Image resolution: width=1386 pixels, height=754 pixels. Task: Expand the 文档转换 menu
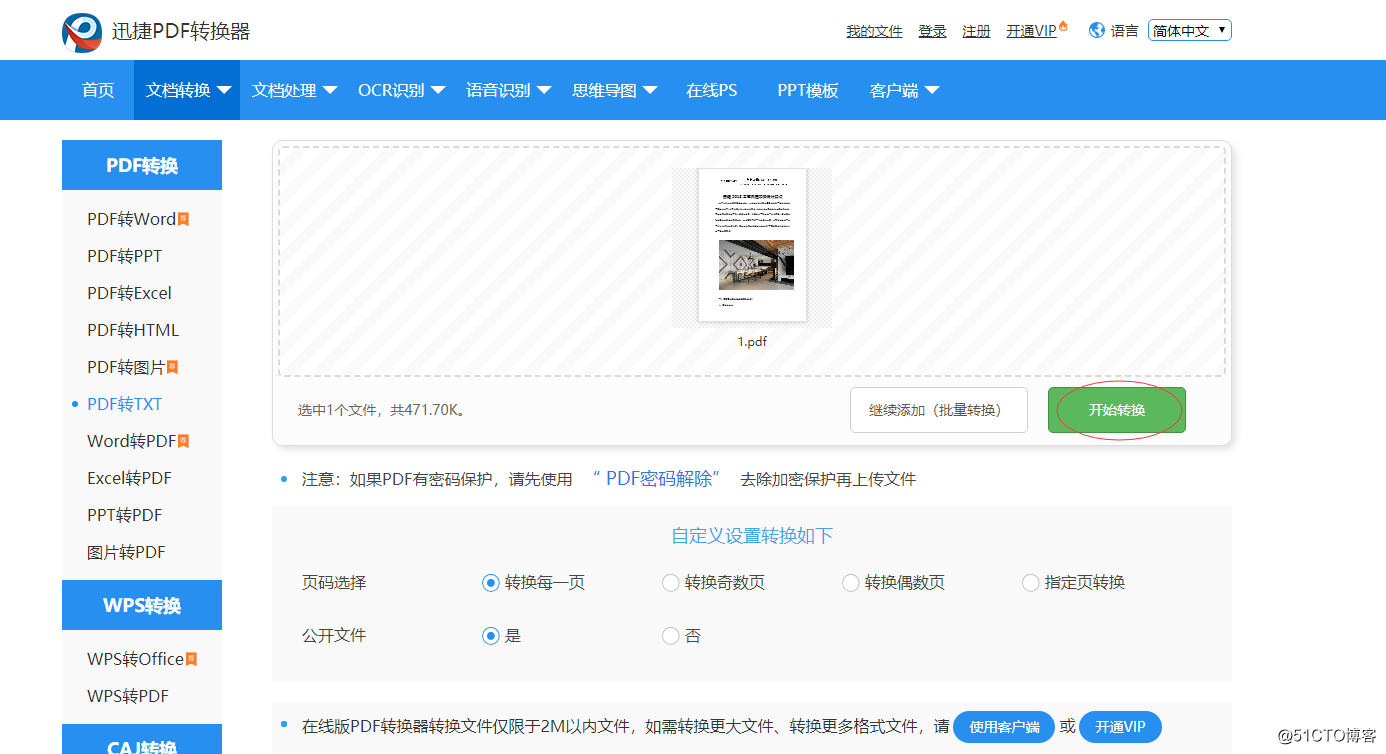(x=188, y=90)
